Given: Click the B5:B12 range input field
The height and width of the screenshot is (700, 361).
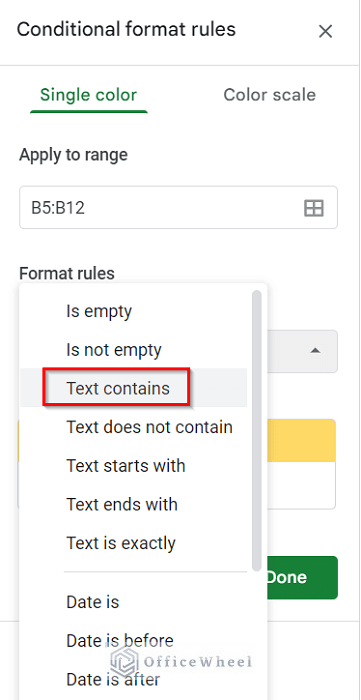Looking at the screenshot, I should [178, 208].
